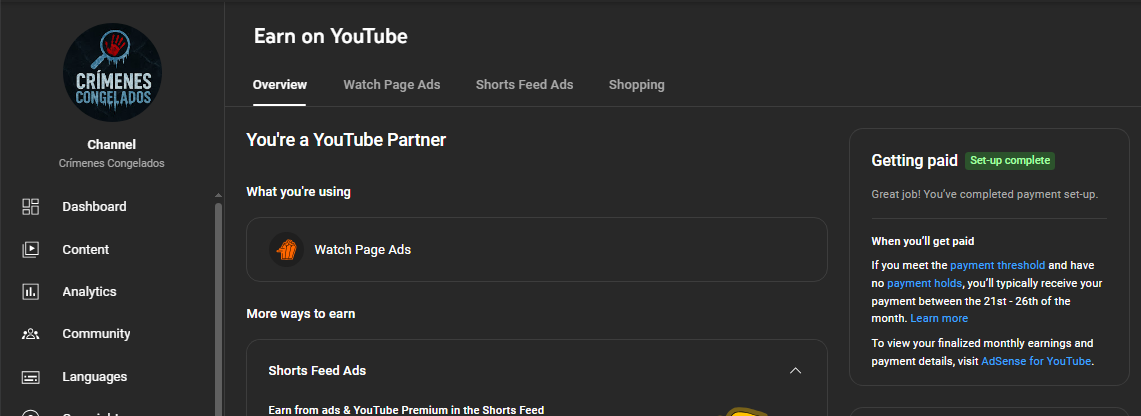The image size is (1141, 416).
Task: Collapse the Shorts Feed Ads section chevron
Action: click(795, 371)
